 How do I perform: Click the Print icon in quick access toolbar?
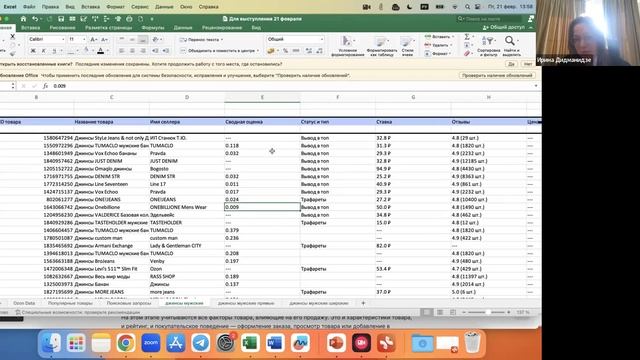[129, 19]
